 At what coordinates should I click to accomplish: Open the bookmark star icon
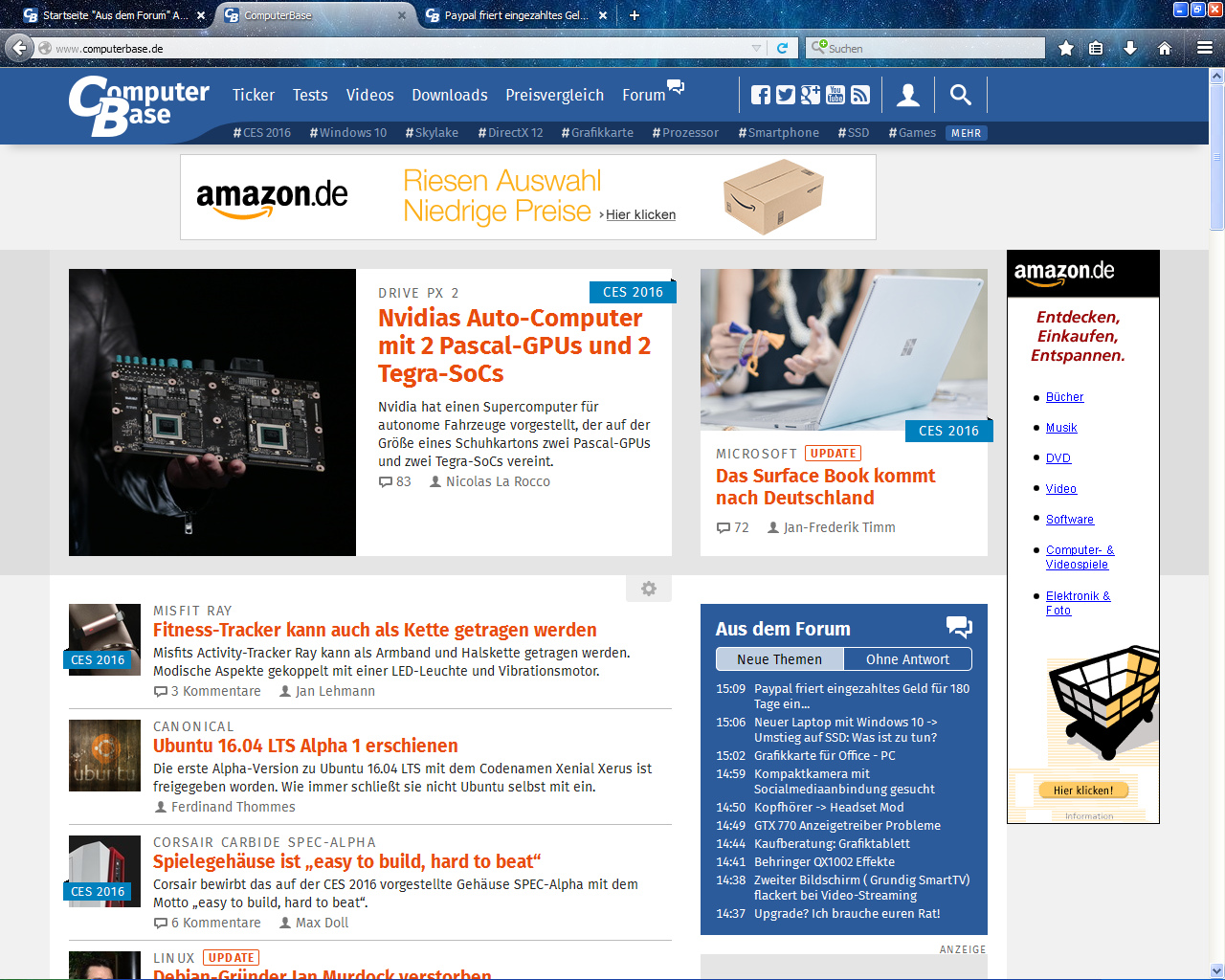[1065, 48]
